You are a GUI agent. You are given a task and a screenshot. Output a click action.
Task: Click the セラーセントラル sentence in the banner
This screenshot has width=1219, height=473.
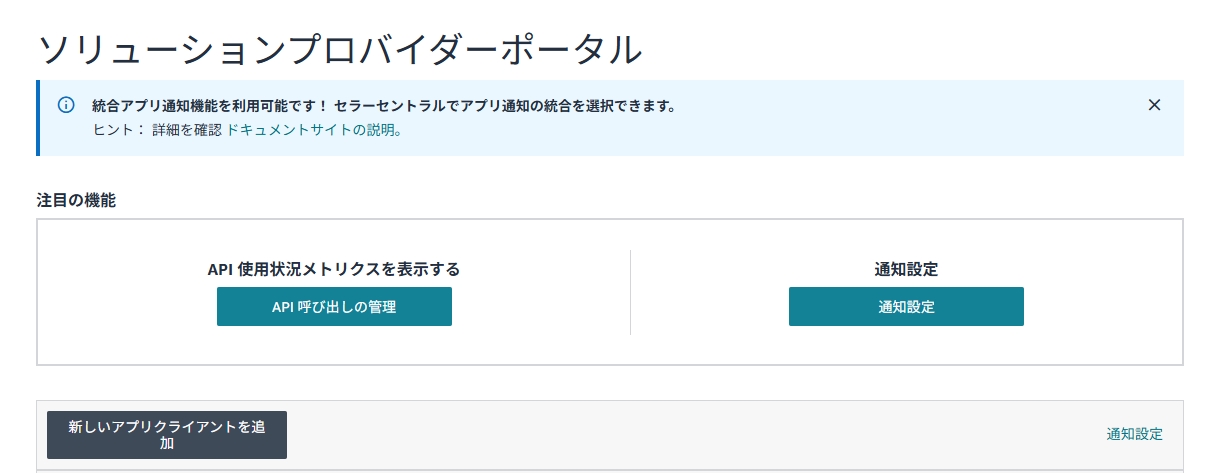coord(505,105)
